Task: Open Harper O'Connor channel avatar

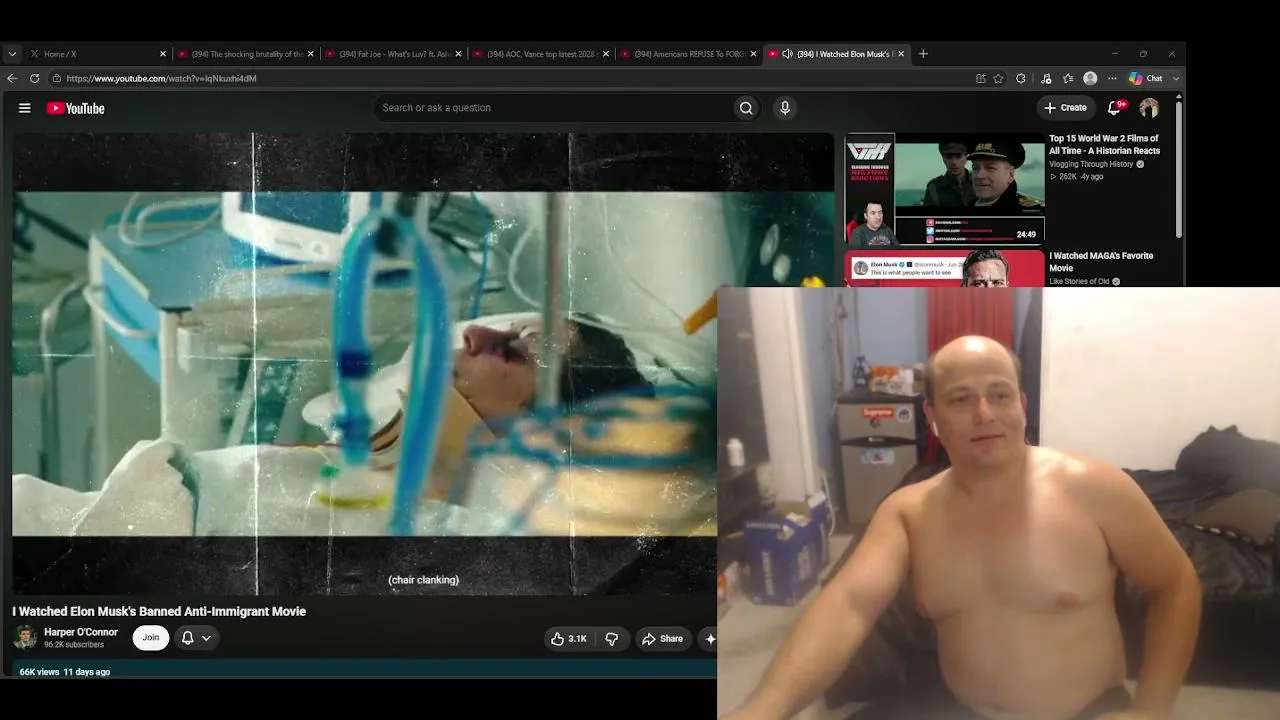Action: click(x=25, y=637)
